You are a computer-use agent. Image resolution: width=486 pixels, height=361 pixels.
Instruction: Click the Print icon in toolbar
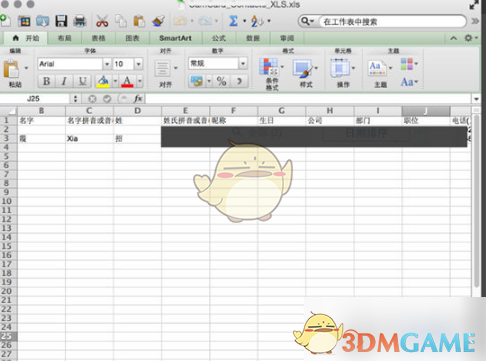tap(80, 21)
